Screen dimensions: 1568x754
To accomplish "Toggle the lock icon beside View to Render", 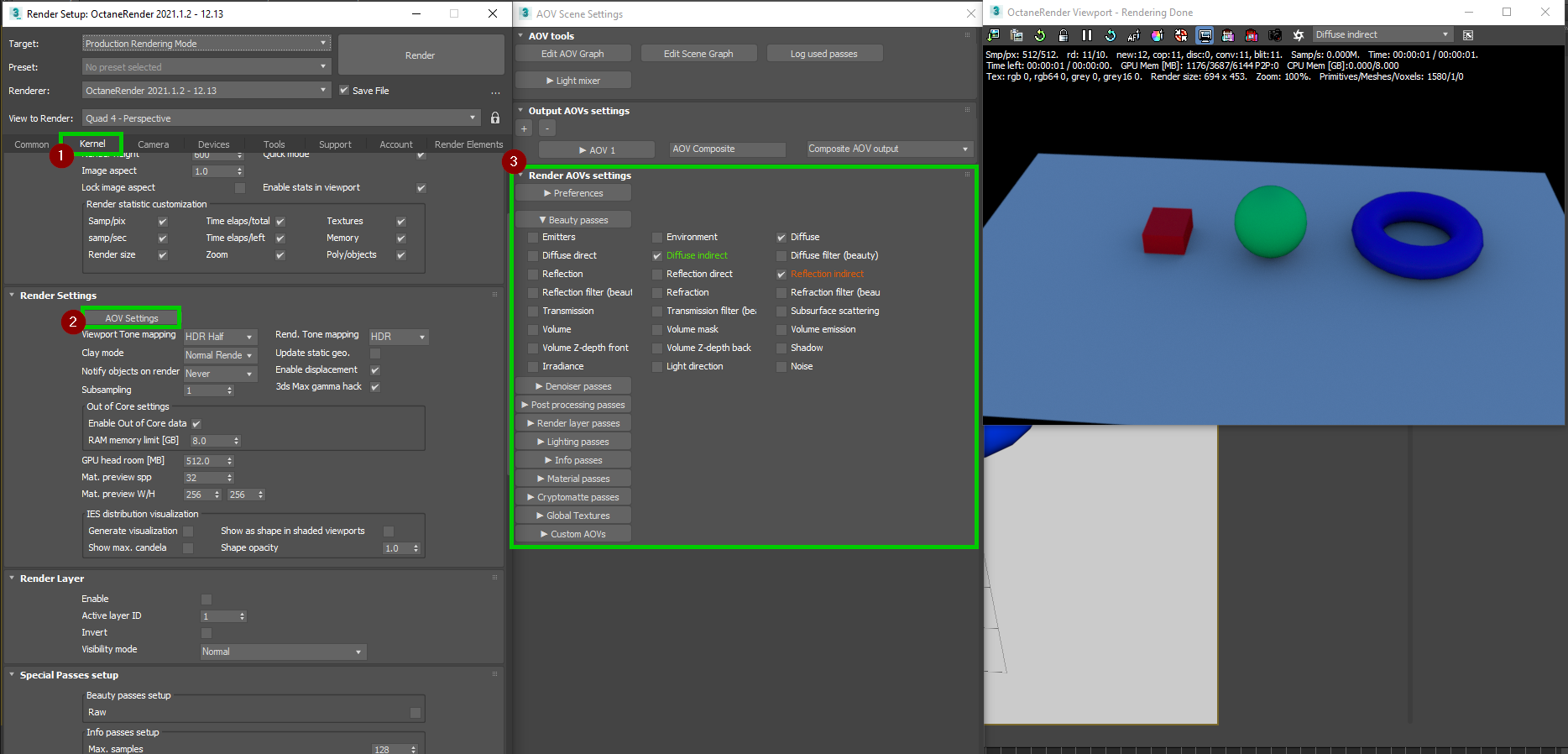I will [495, 118].
